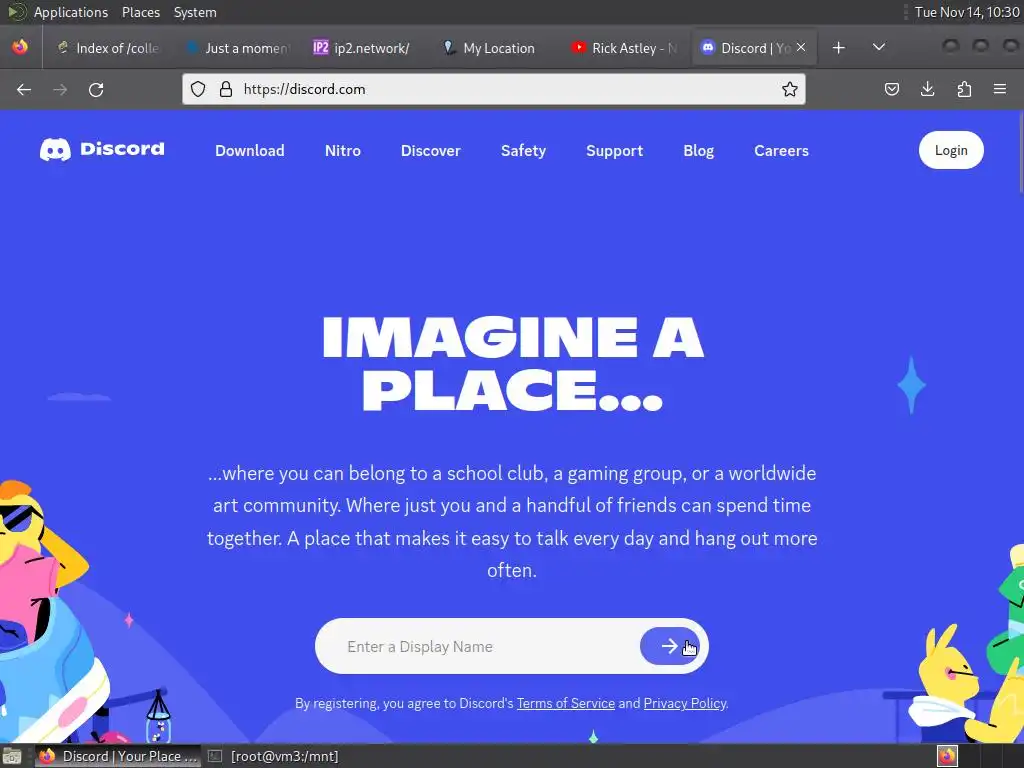
Task: Click the clock showing Tue Nov 14
Action: [x=967, y=12]
